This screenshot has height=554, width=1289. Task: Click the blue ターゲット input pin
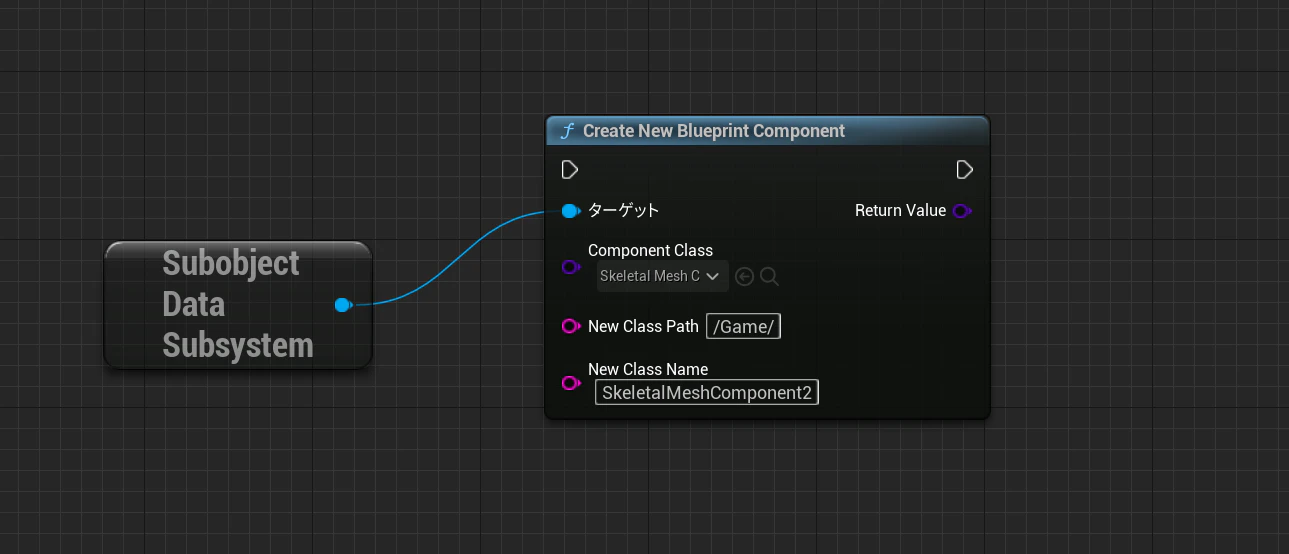click(x=570, y=211)
